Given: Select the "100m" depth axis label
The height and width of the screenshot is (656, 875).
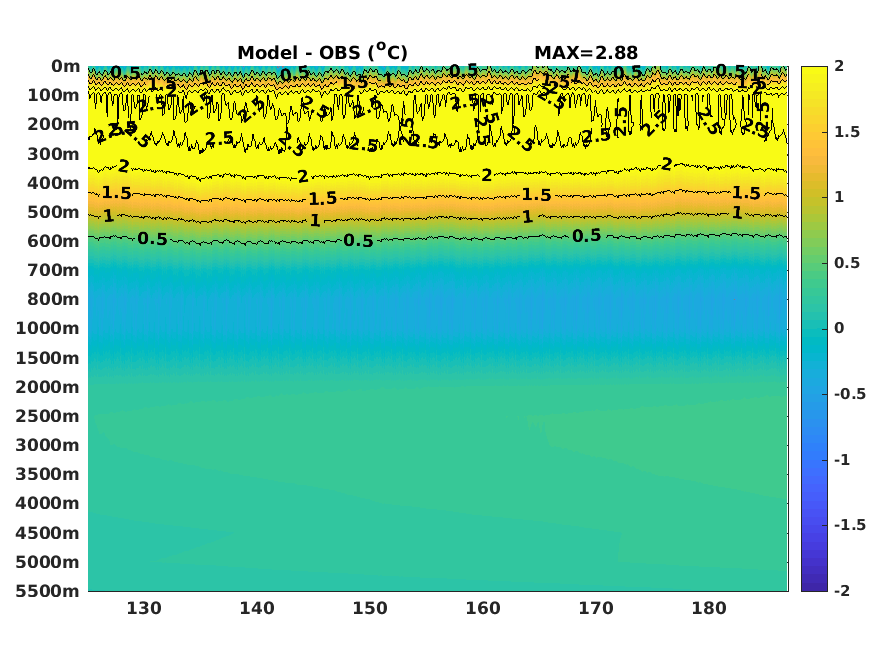Looking at the screenshot, I should tap(54, 95).
